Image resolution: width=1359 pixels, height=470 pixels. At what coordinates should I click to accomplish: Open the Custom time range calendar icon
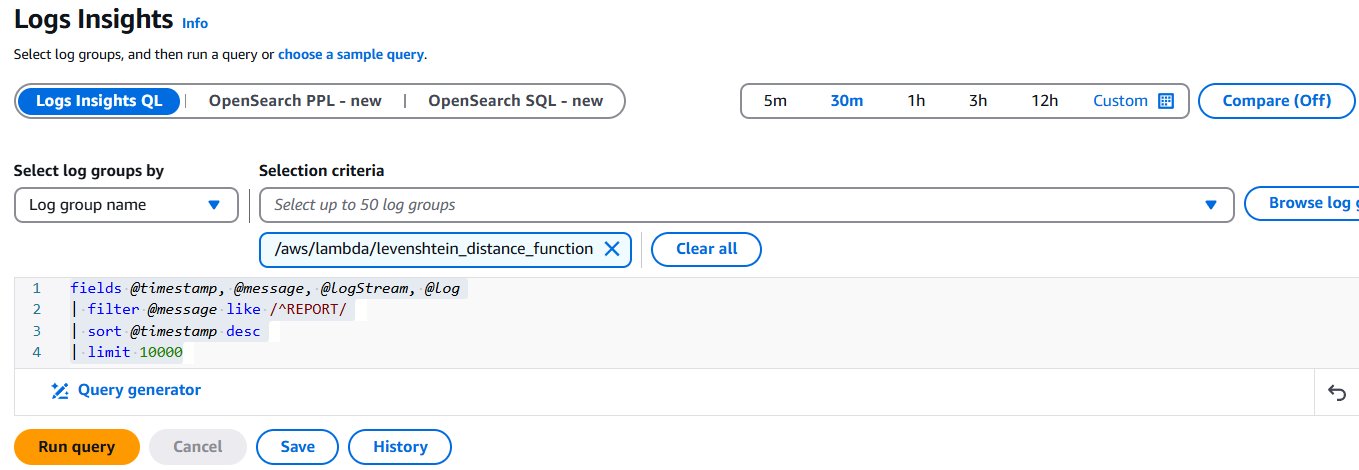coord(1165,101)
